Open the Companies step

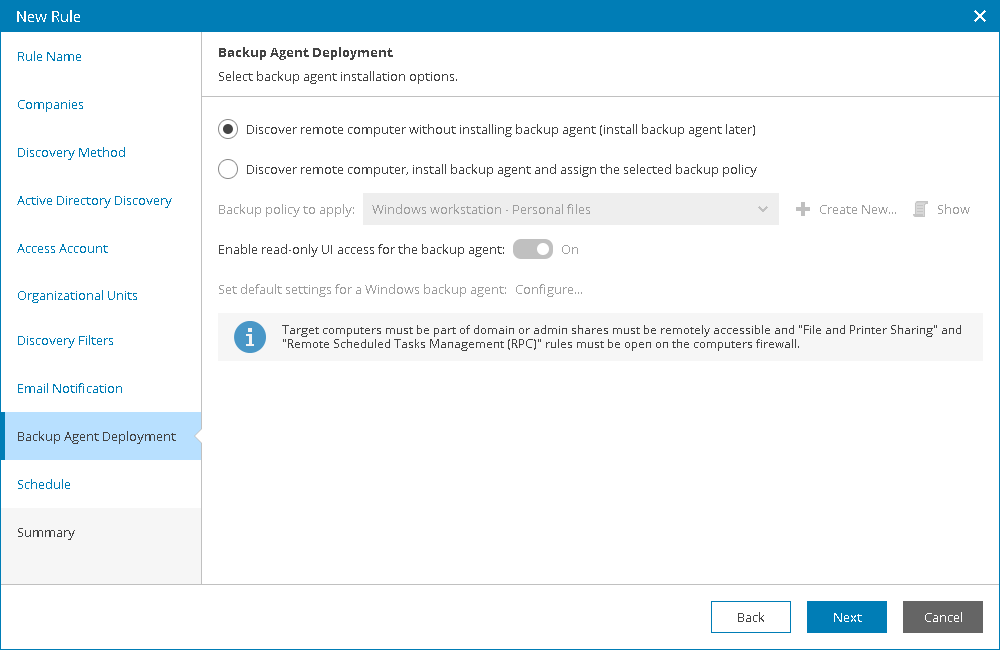click(x=48, y=105)
